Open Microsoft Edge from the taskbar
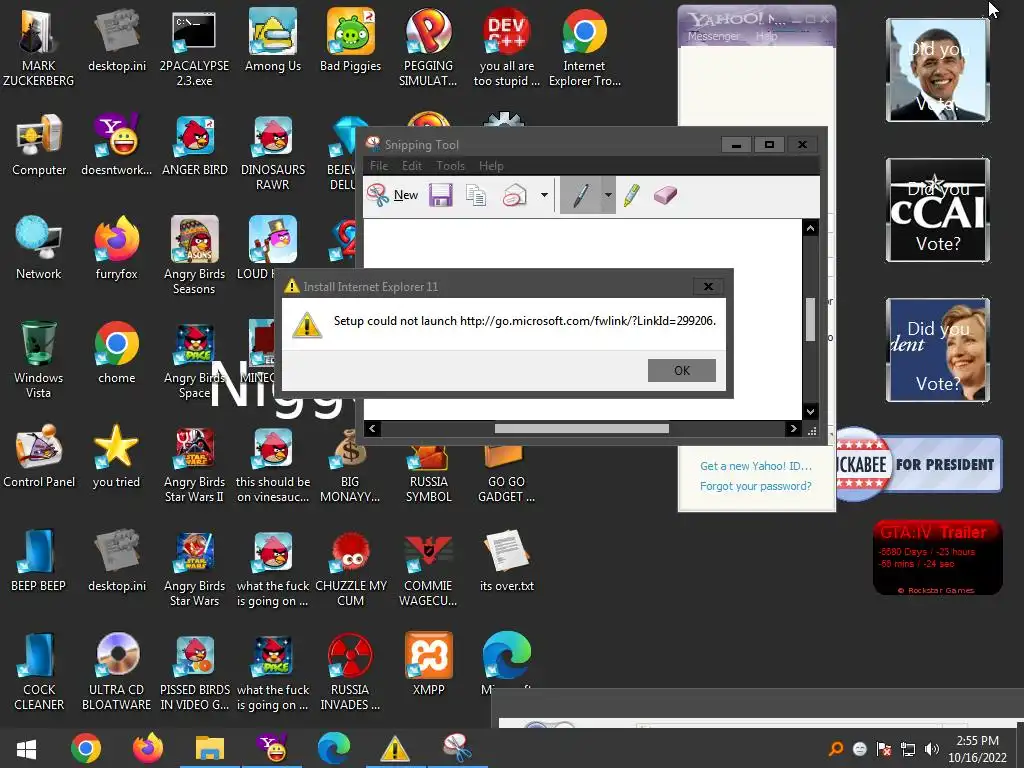 [x=334, y=748]
